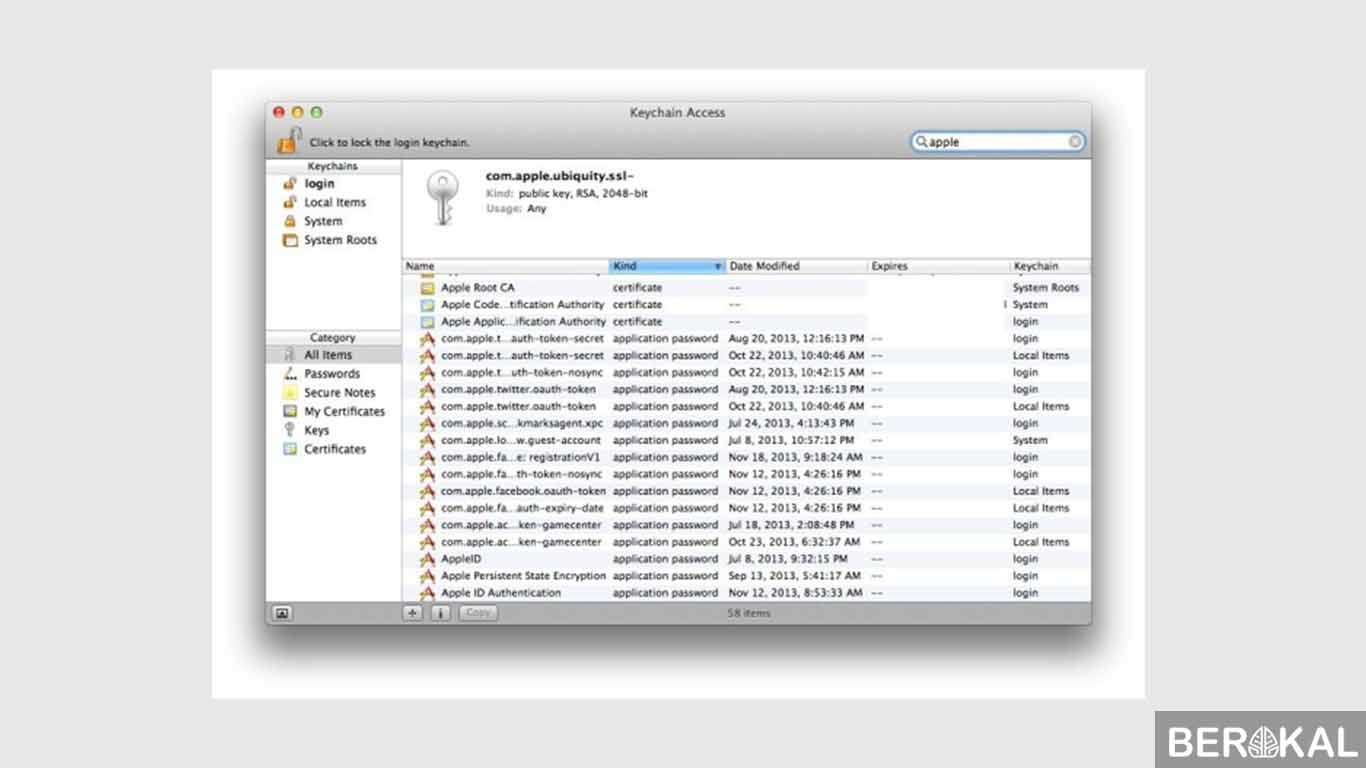The width and height of the screenshot is (1366, 768).
Task: Clear the search field using the X icon
Action: (x=1074, y=142)
